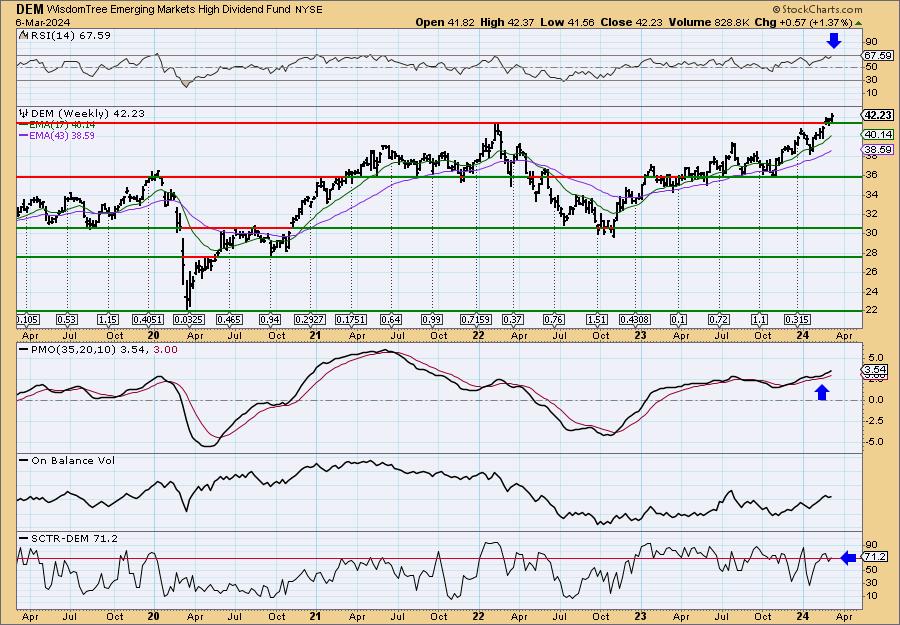Click the green up-triangle beside Chg
Screen dimensions: 900x625
(858, 23)
